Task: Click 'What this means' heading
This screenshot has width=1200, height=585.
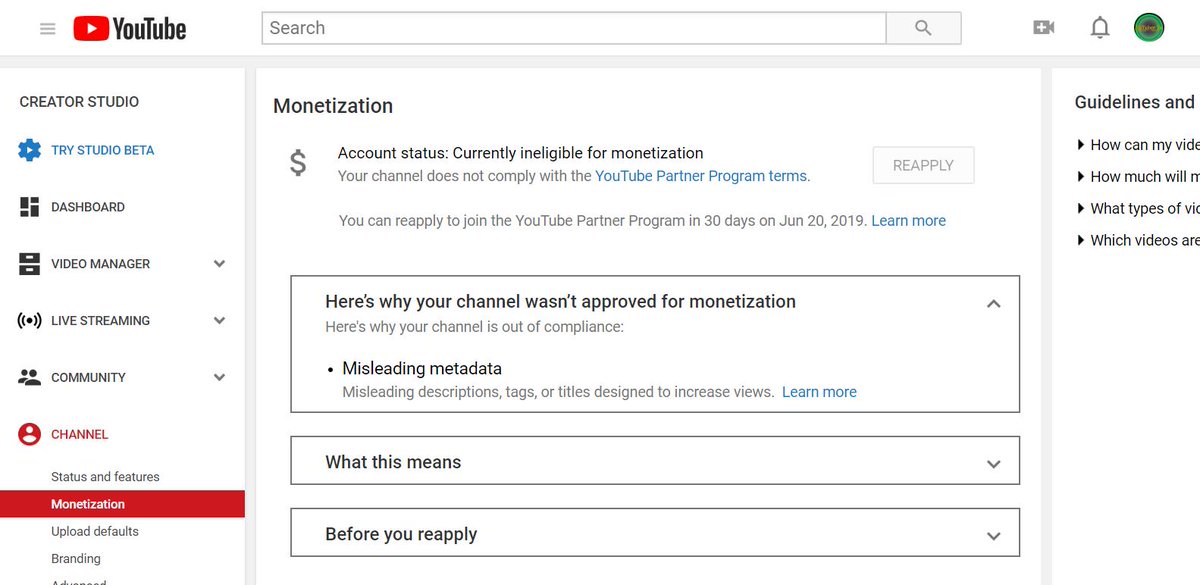Action: point(393,462)
